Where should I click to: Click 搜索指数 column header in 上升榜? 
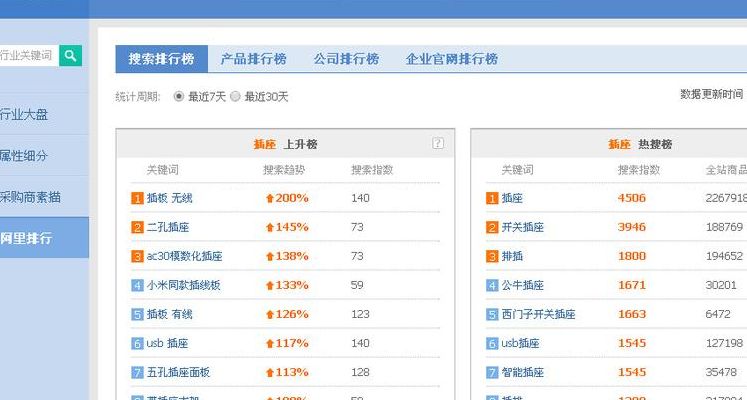click(x=372, y=170)
